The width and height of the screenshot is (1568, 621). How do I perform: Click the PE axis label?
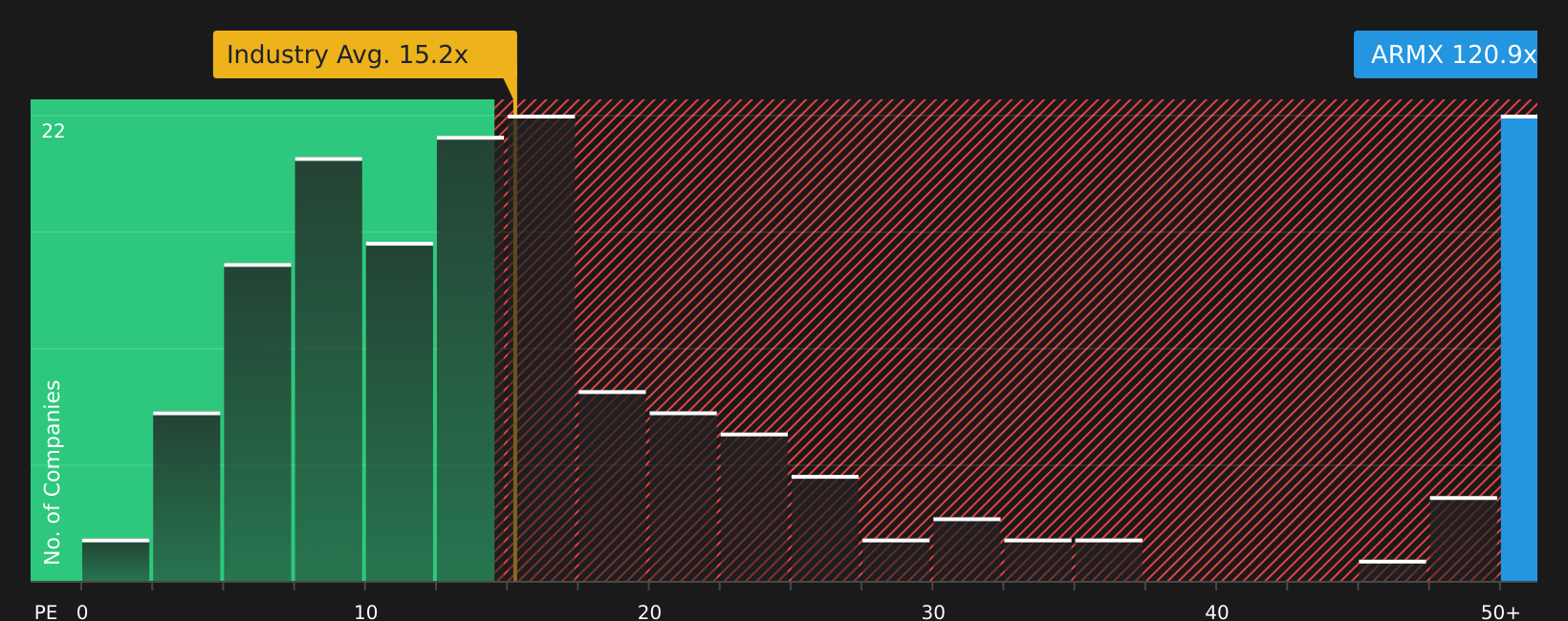point(46,612)
